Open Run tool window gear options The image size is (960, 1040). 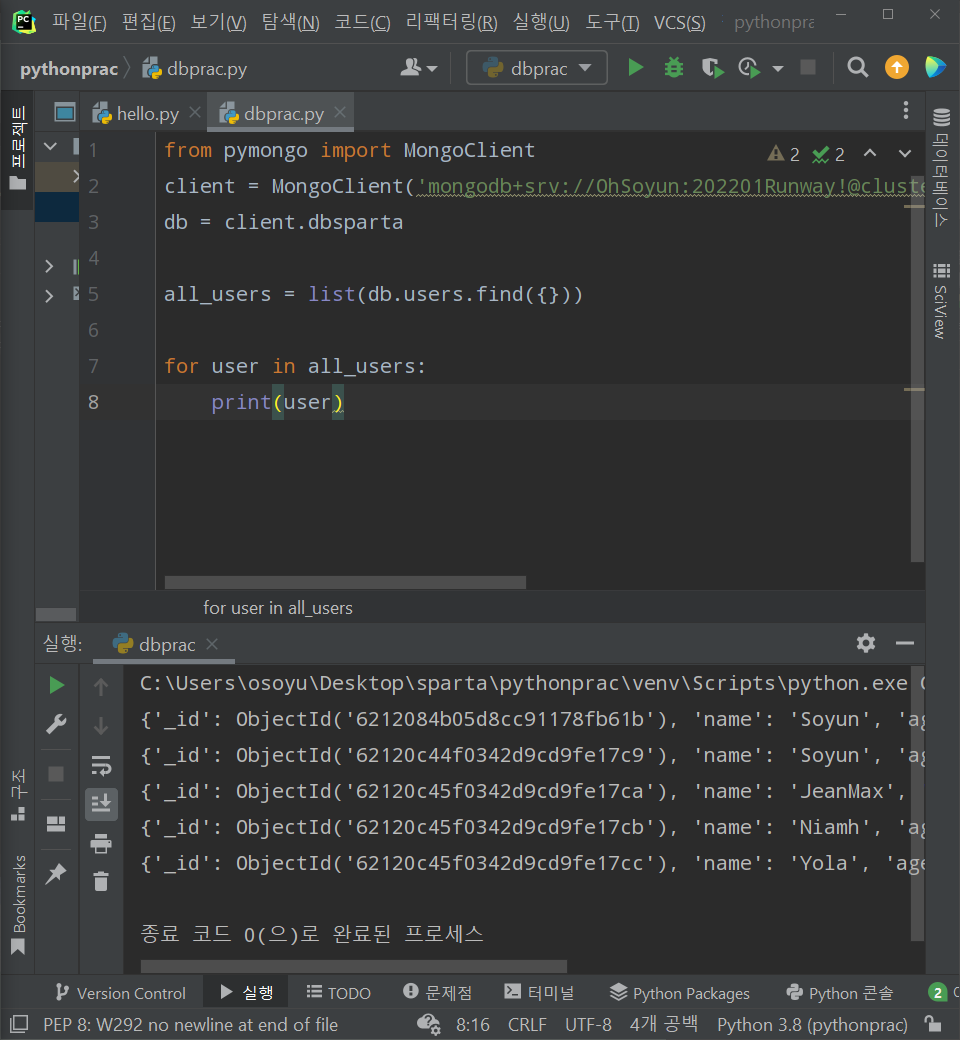866,643
